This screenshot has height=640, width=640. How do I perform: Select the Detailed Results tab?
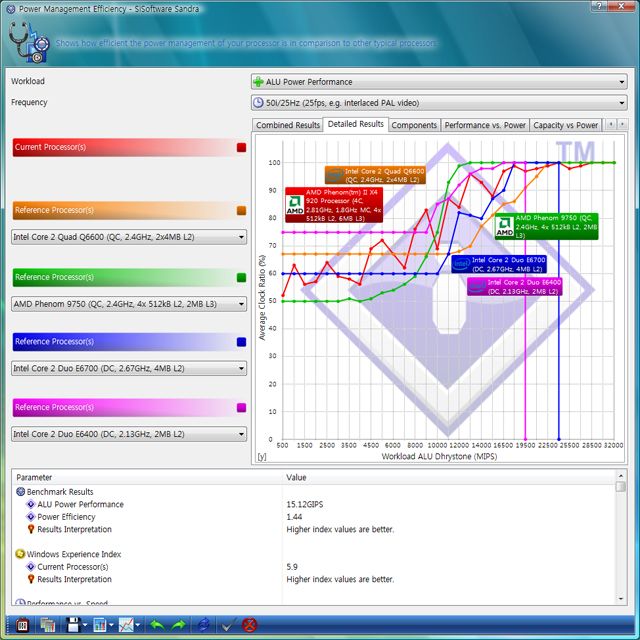tap(356, 124)
